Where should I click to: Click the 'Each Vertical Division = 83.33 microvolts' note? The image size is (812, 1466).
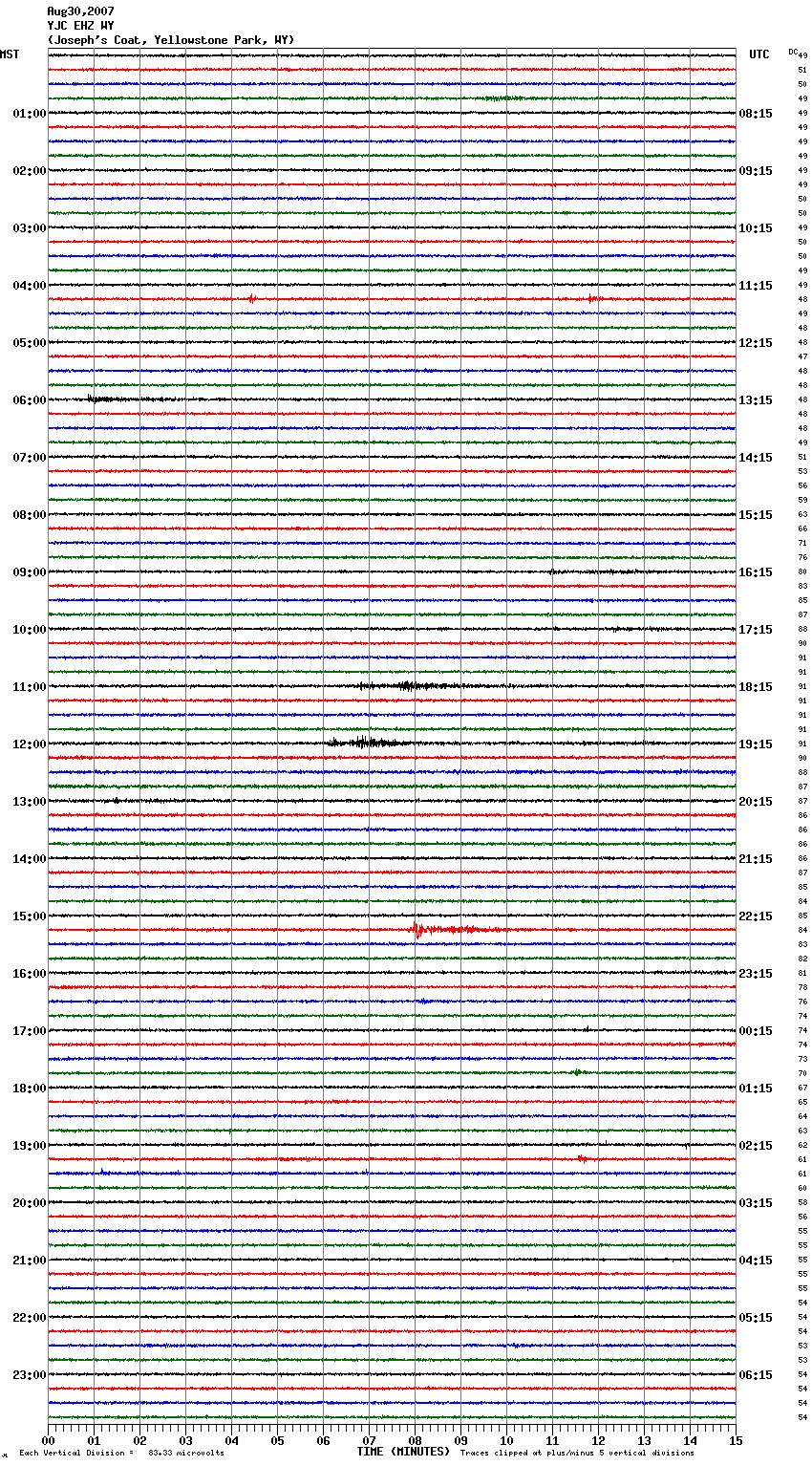pos(121,1454)
